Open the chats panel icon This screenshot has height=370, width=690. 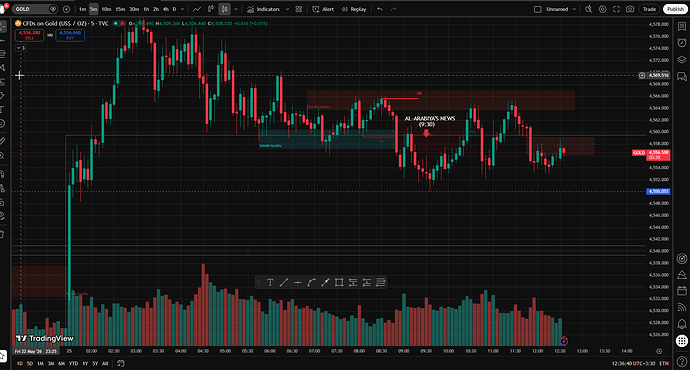coord(682,77)
